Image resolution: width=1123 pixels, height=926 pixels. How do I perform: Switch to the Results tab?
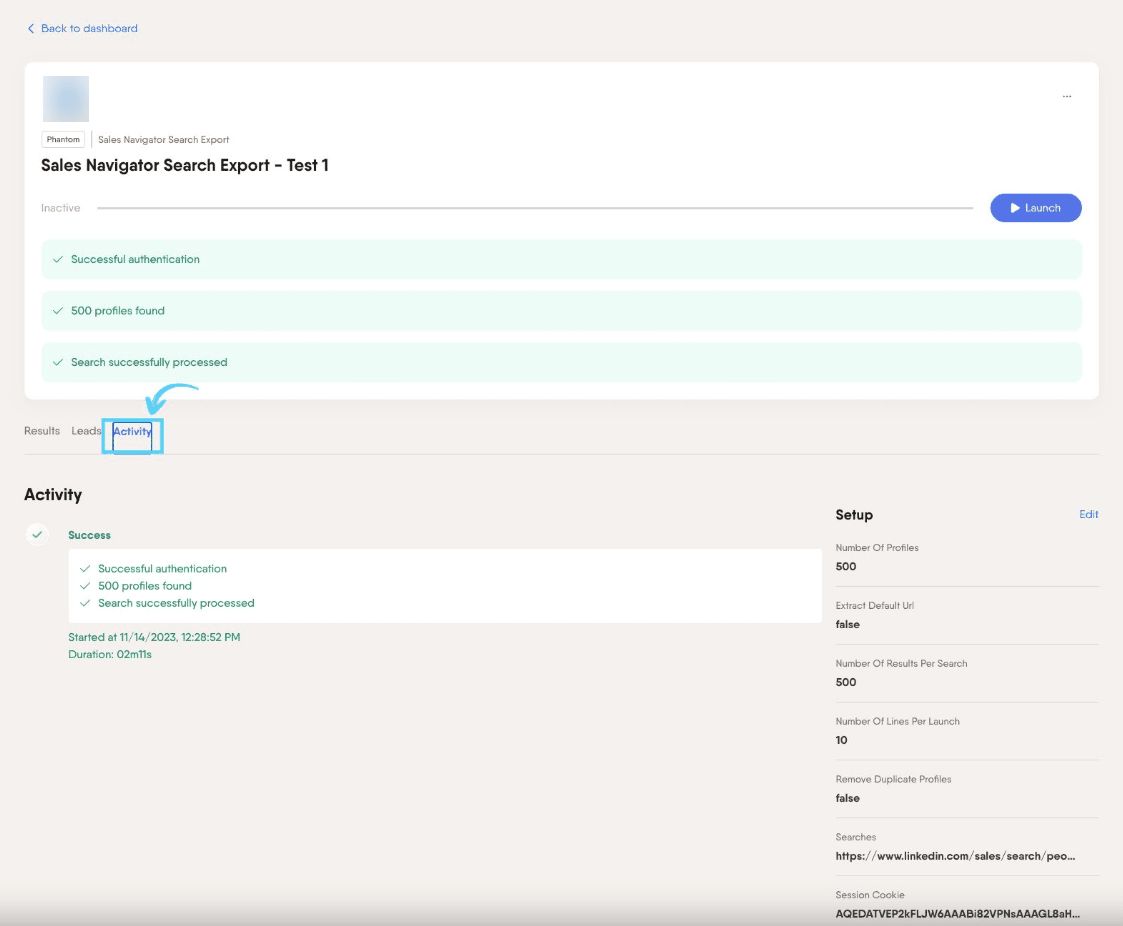coord(42,431)
